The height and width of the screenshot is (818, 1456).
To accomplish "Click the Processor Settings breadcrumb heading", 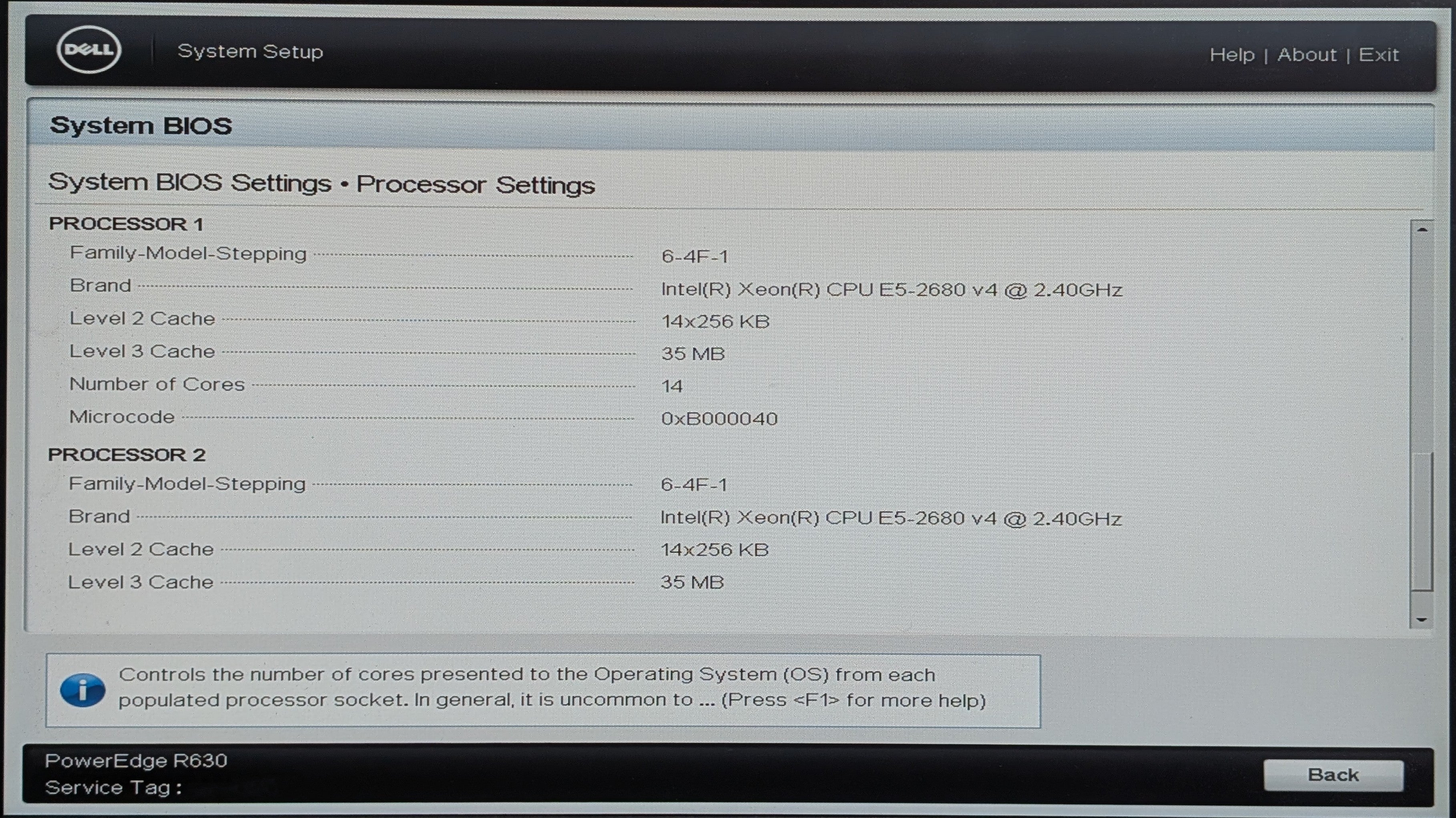I will [x=475, y=185].
